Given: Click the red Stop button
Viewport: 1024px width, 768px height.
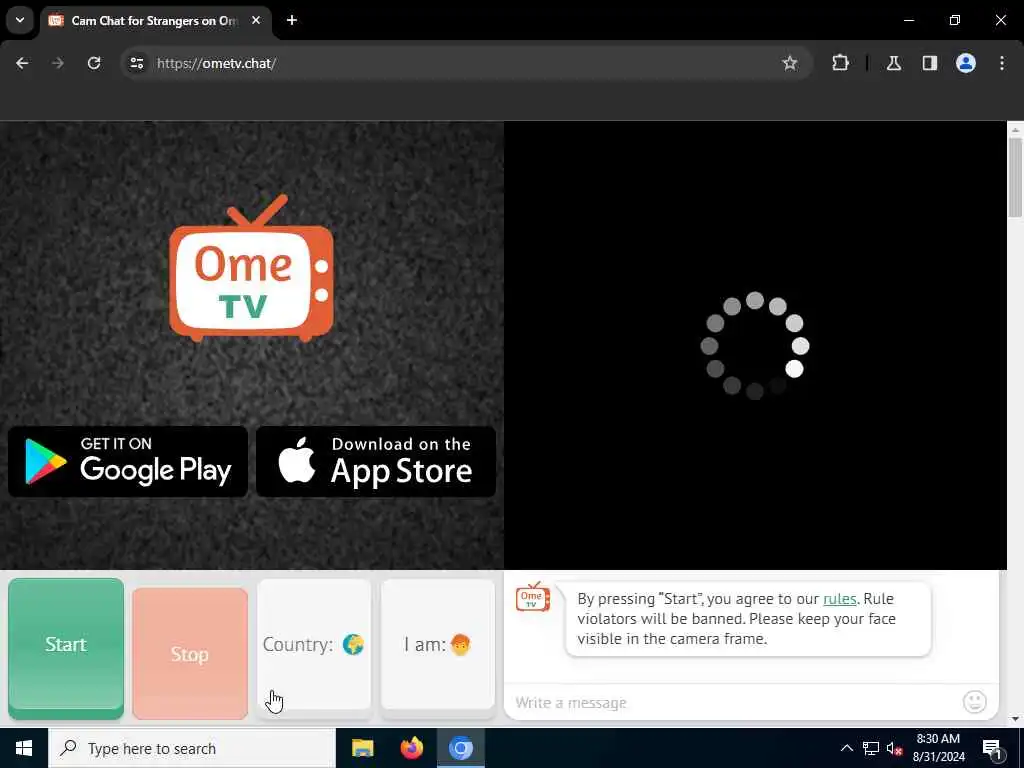Looking at the screenshot, I should [190, 653].
